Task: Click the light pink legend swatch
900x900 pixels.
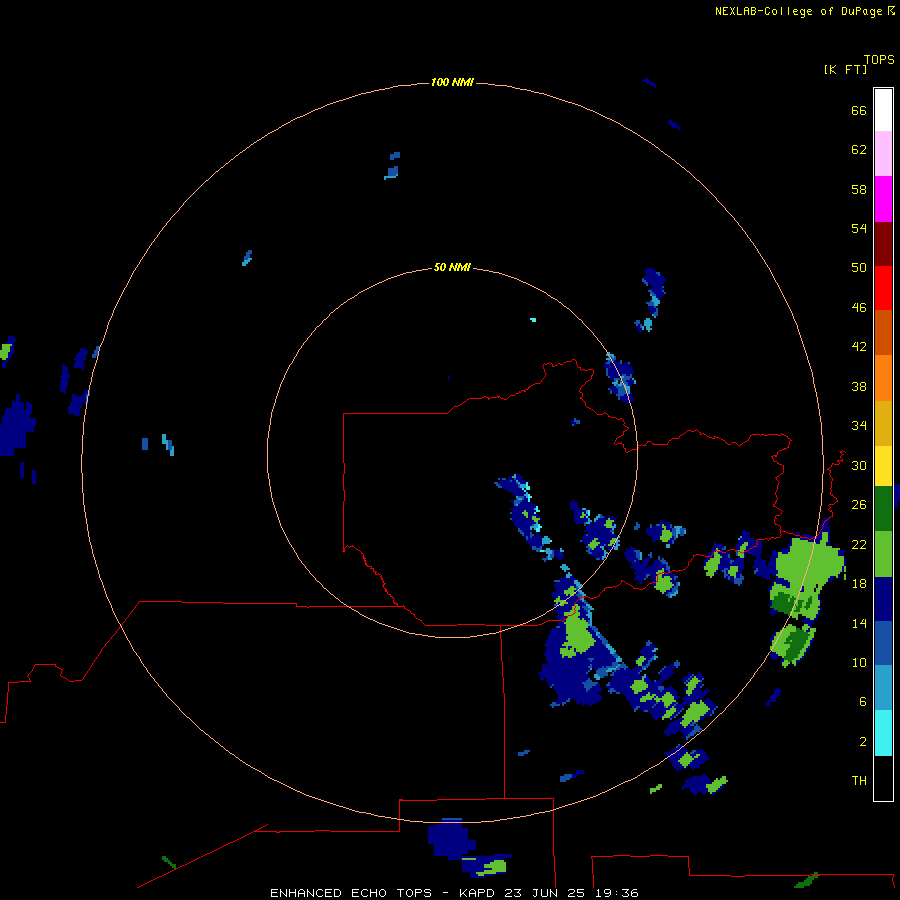Action: point(883,153)
